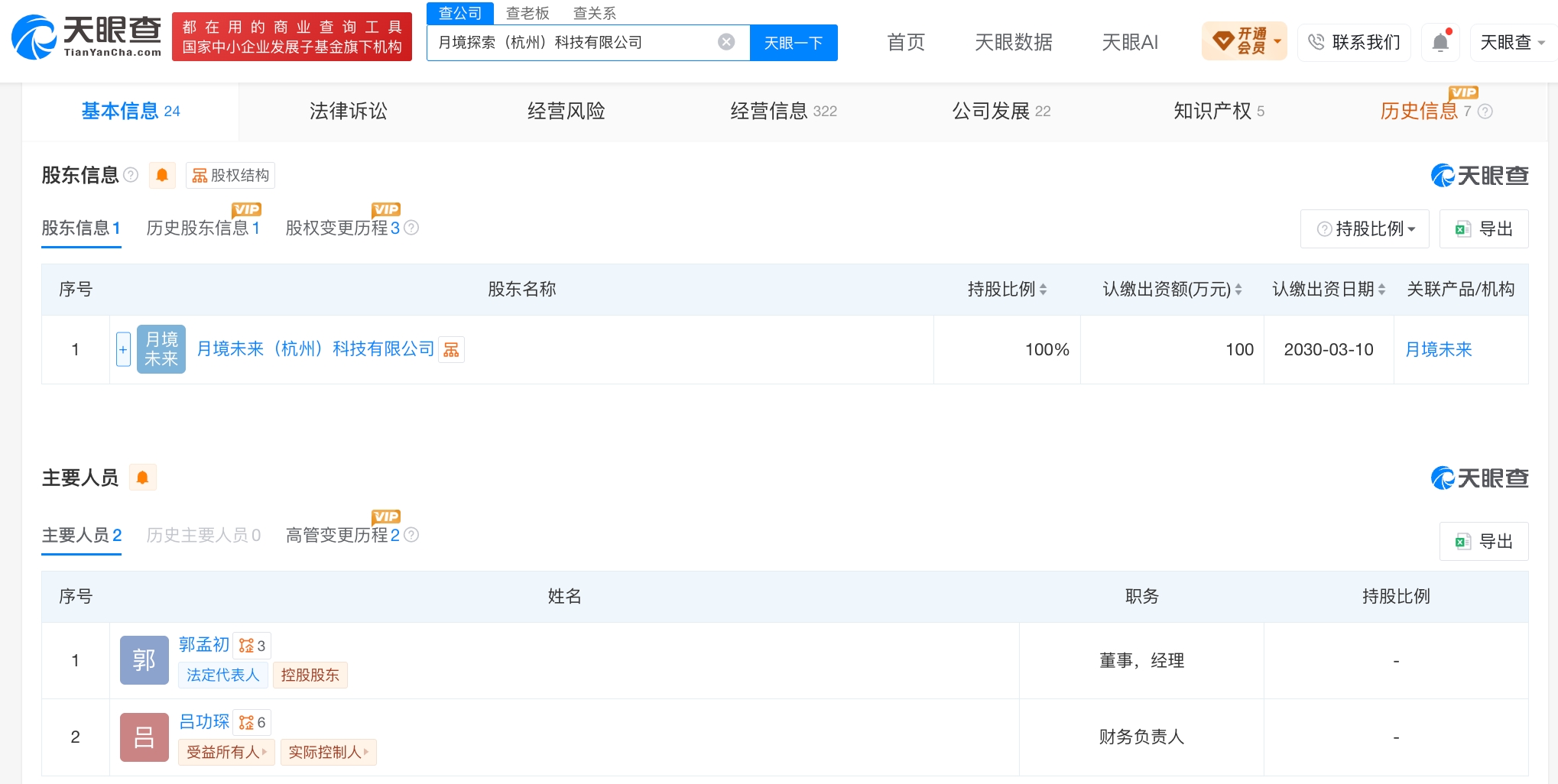
Task: Open 知识产权 5 tab
Action: 1219,112
